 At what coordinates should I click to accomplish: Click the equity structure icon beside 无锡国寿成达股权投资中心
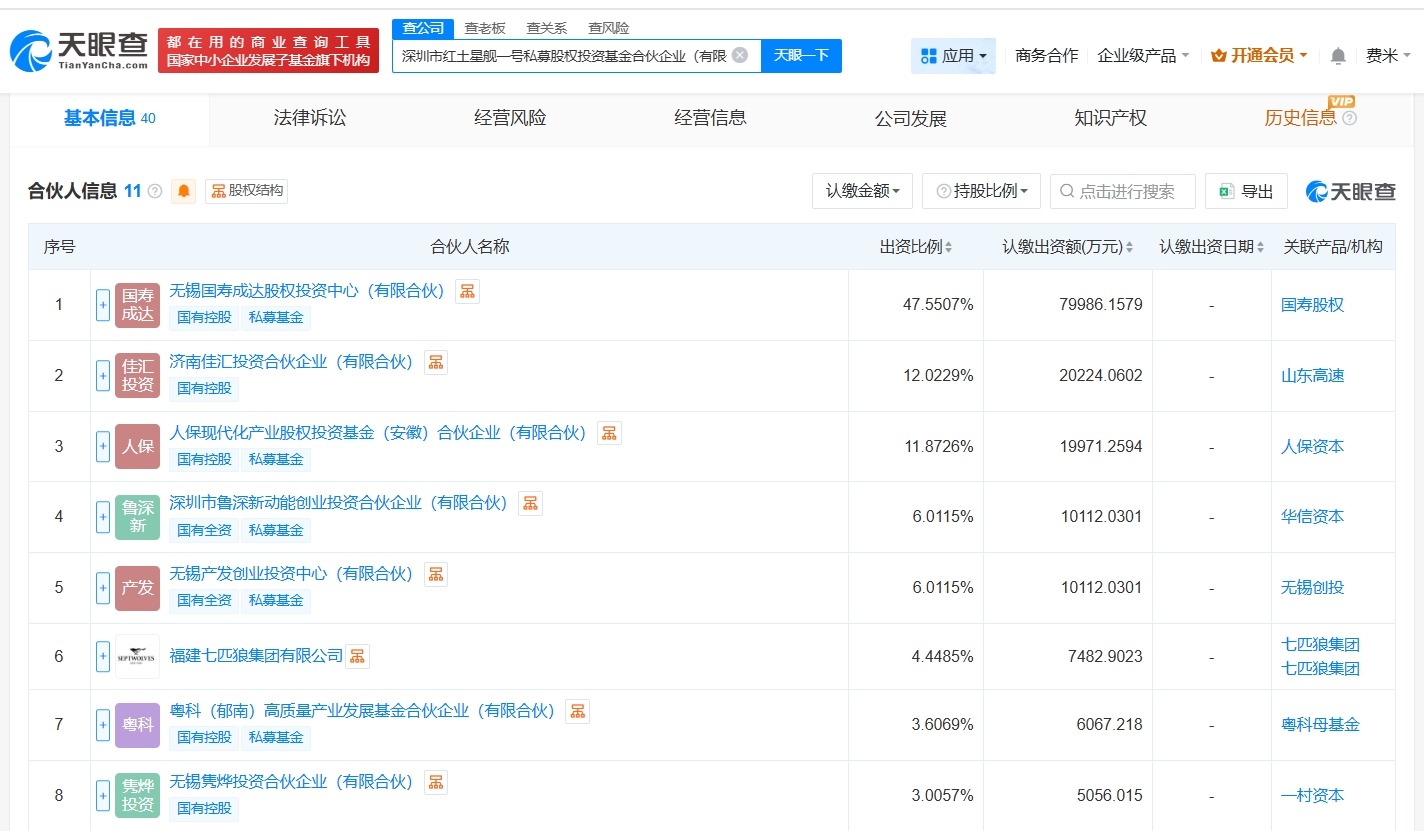(467, 290)
